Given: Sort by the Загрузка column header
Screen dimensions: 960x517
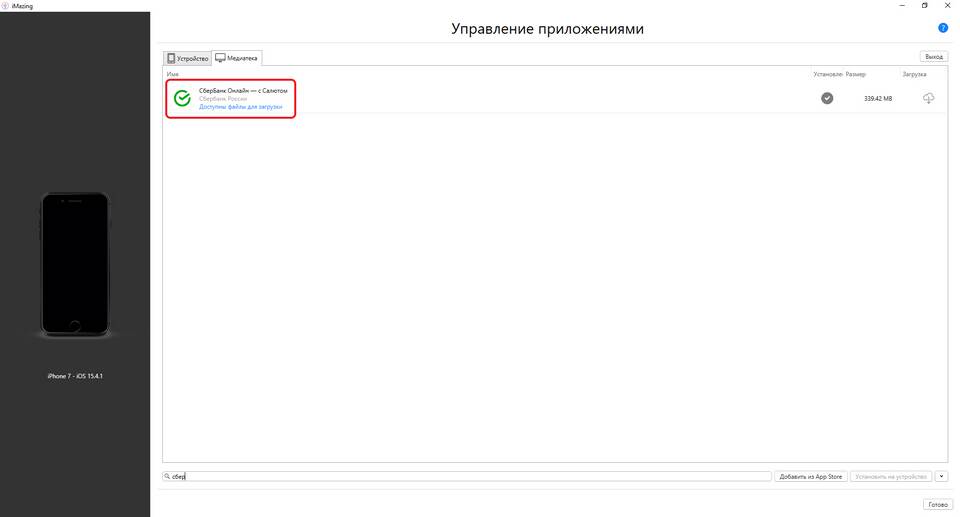Looking at the screenshot, I should click(x=914, y=74).
